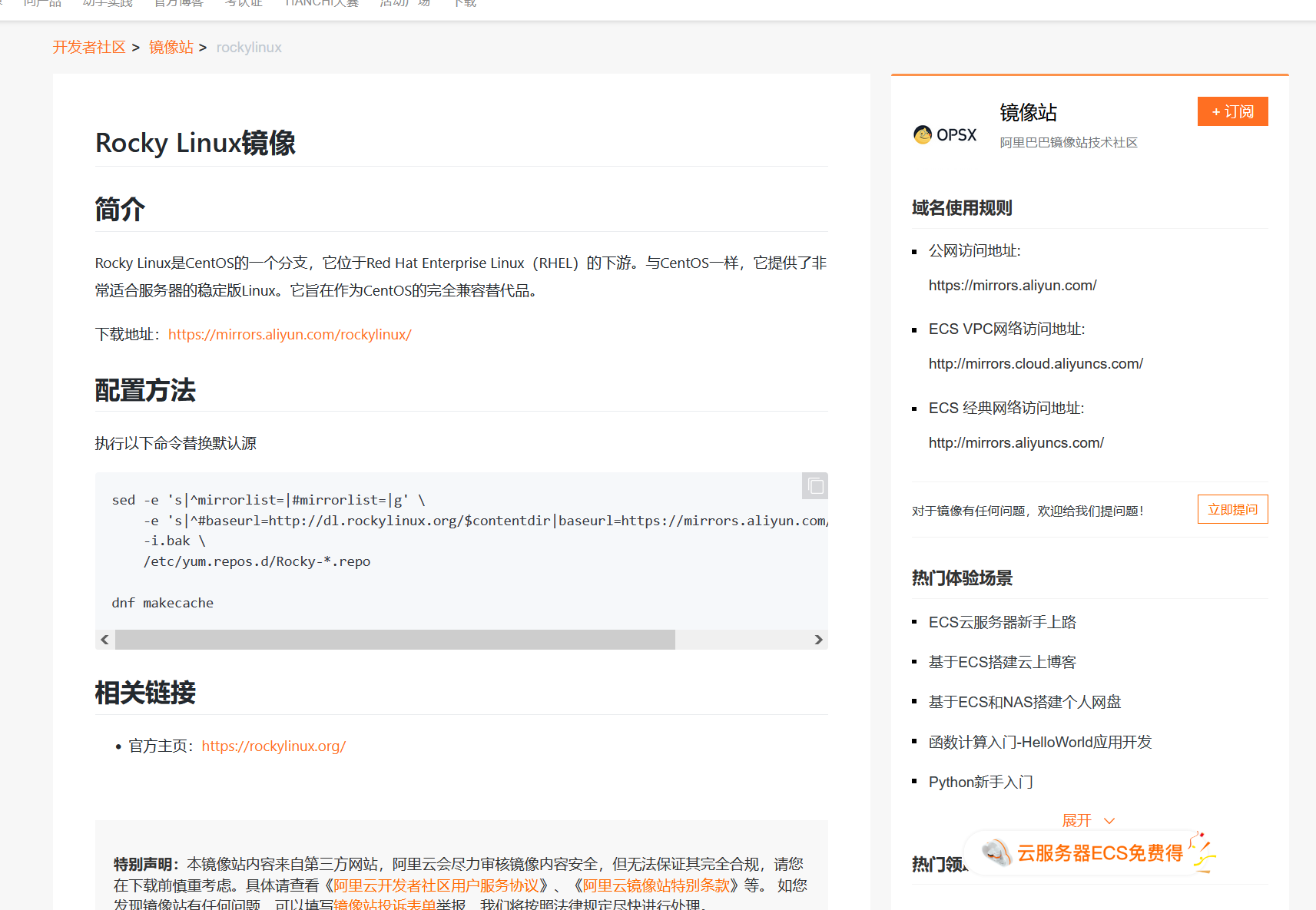Open the 开发者社区 breadcrumb link
Image resolution: width=1316 pixels, height=910 pixels.
click(x=89, y=48)
